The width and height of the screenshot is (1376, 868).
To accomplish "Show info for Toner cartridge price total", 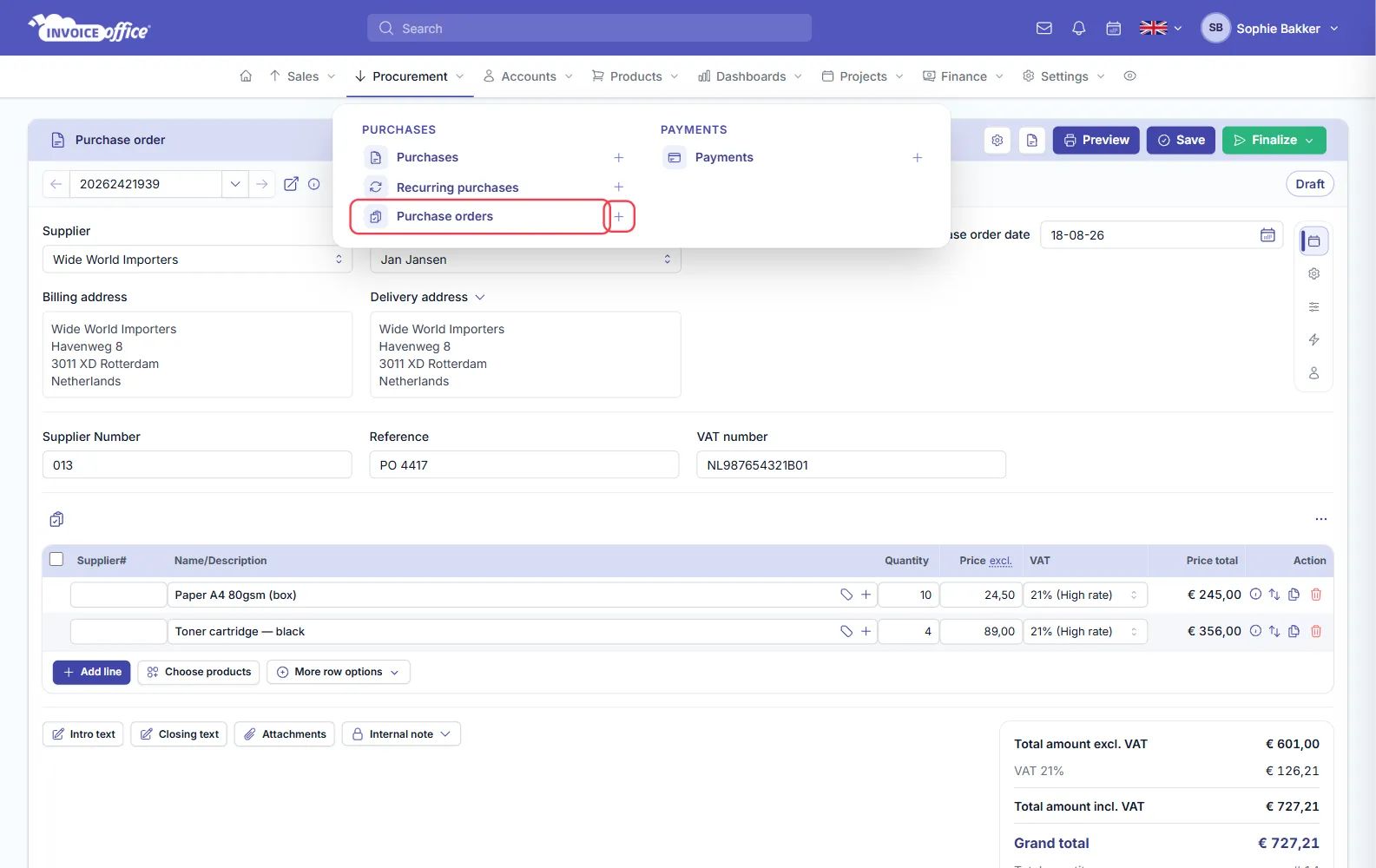I will (1255, 631).
